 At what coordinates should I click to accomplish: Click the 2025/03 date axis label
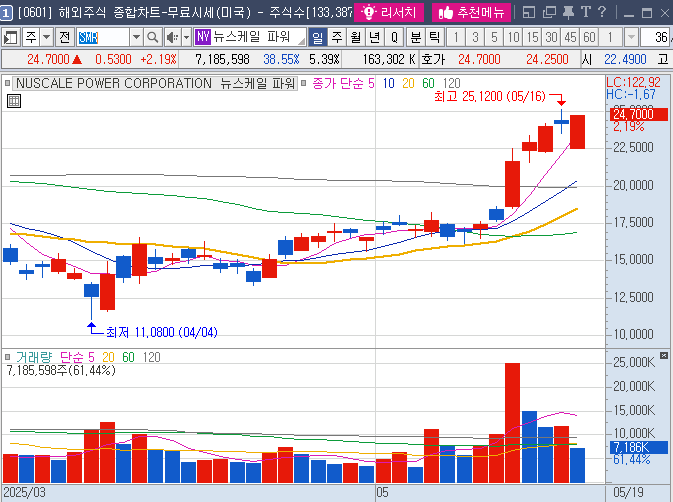click(x=24, y=492)
